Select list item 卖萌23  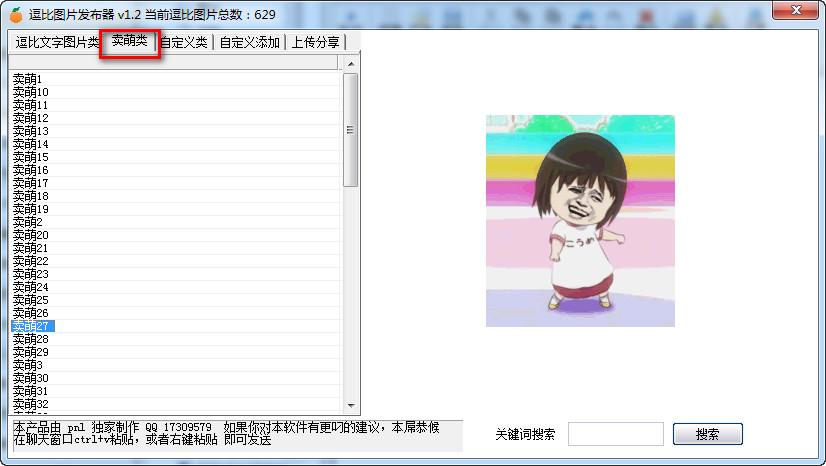tap(31, 274)
